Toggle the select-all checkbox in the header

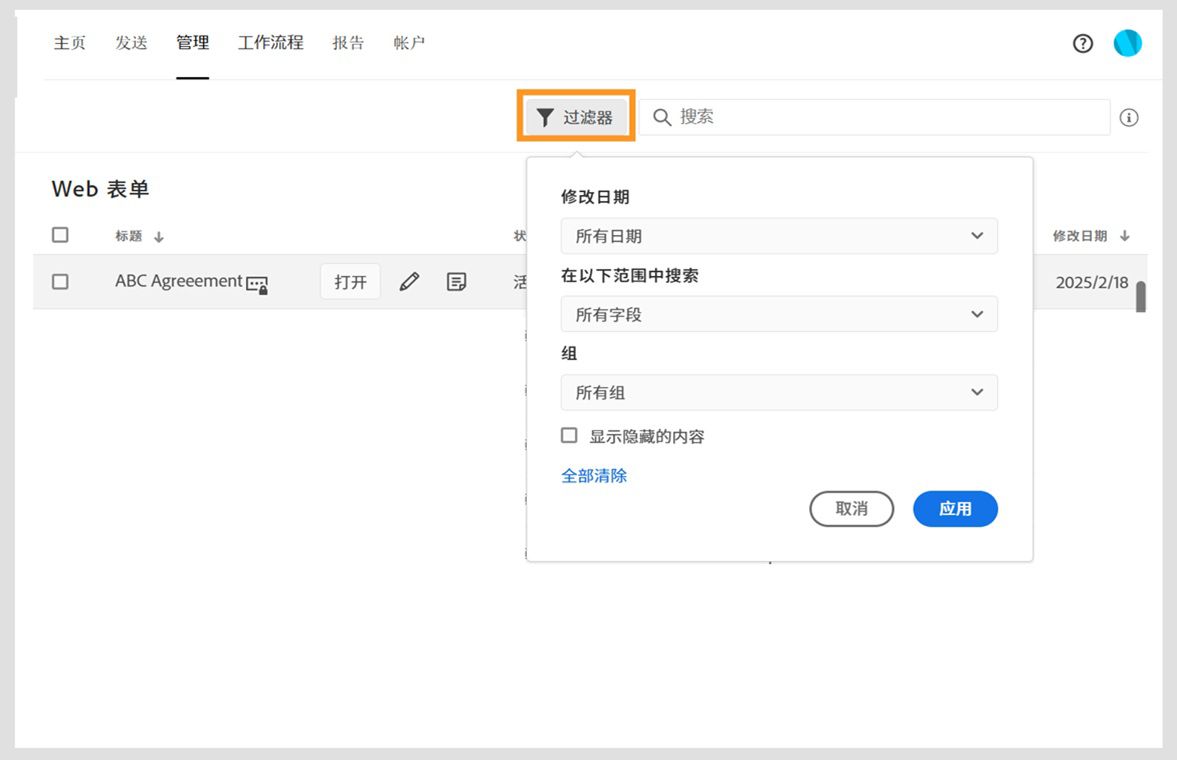pyautogui.click(x=60, y=234)
